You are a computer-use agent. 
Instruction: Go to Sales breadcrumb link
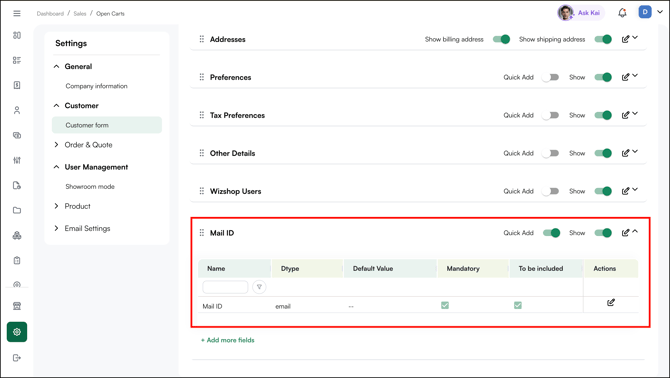79,14
